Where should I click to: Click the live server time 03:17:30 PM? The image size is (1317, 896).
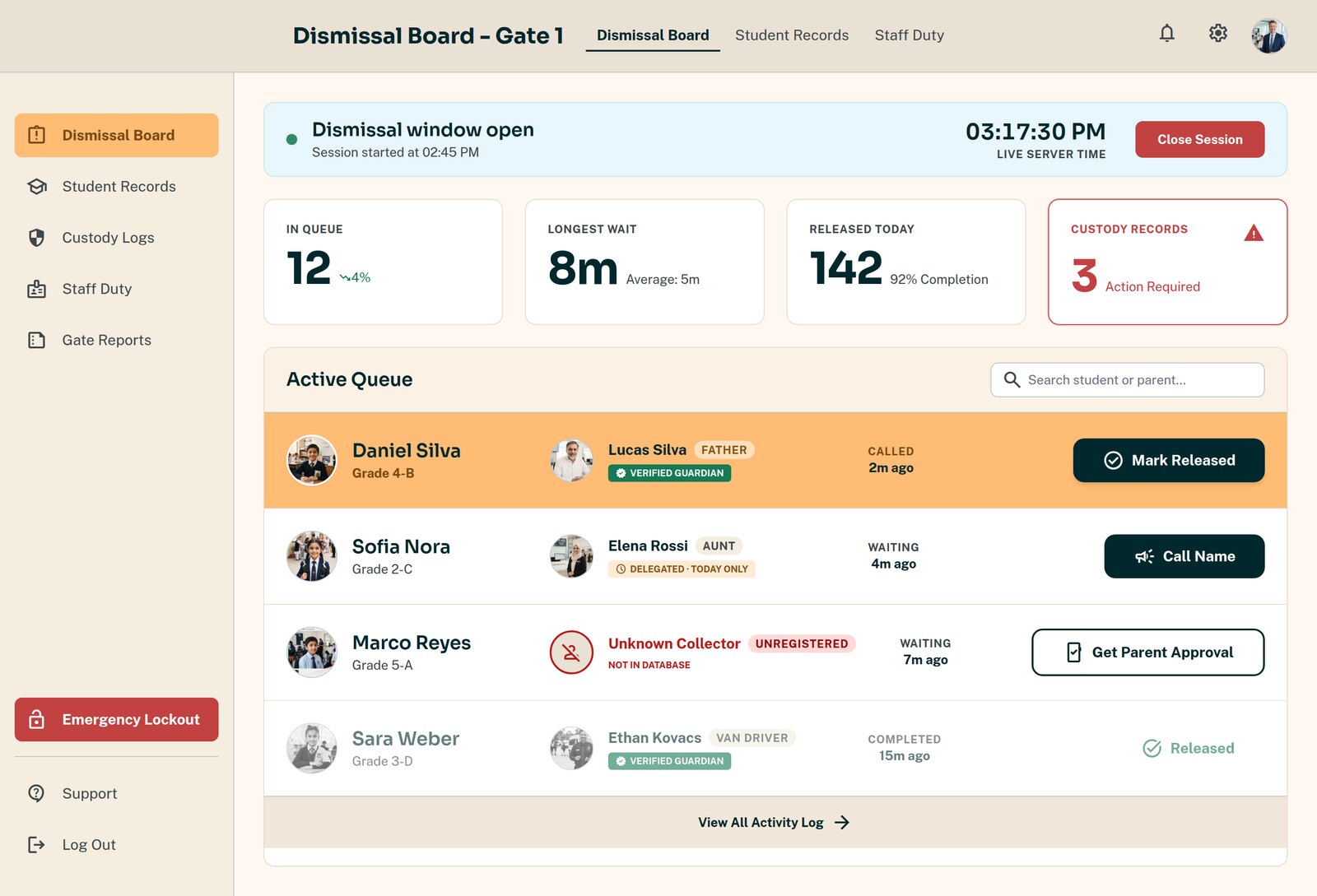[1035, 132]
